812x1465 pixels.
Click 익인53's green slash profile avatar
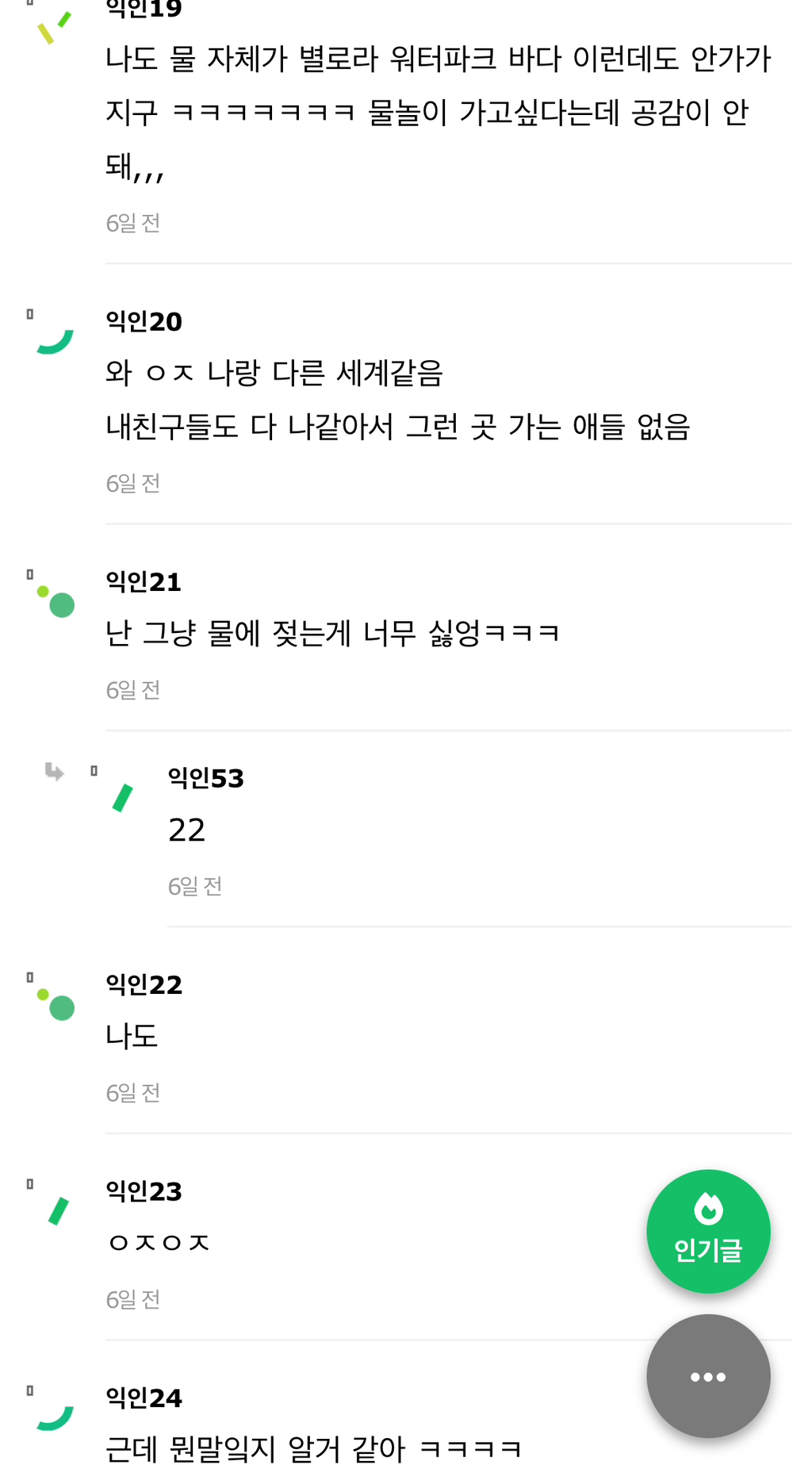[x=122, y=798]
